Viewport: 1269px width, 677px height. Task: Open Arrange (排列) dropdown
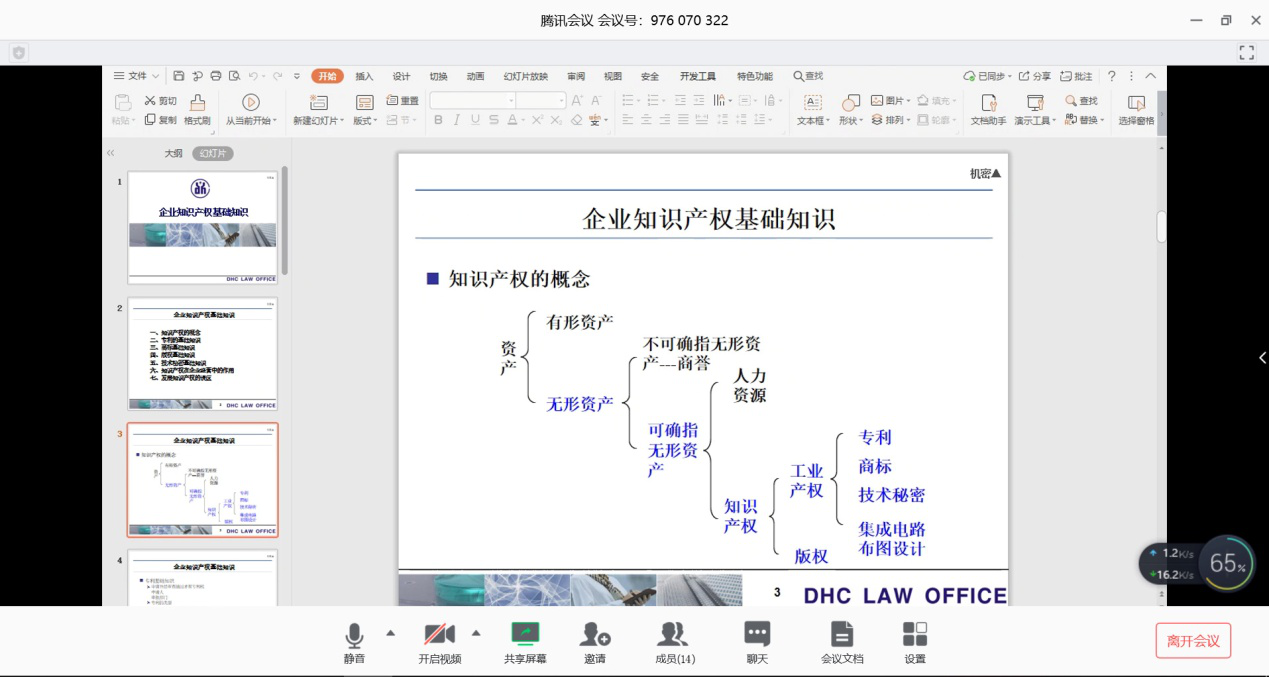pos(889,120)
